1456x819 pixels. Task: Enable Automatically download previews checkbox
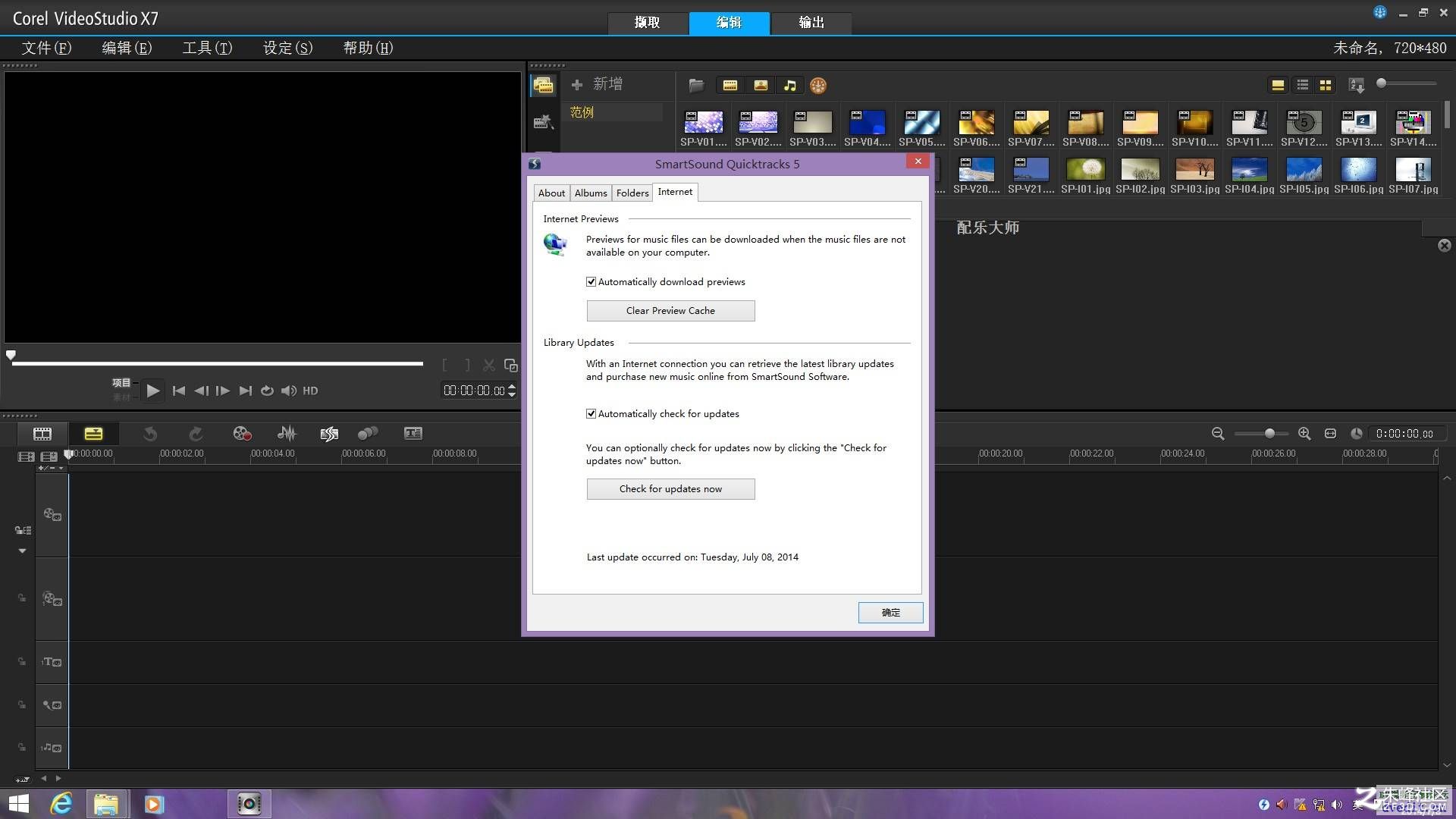(x=591, y=282)
